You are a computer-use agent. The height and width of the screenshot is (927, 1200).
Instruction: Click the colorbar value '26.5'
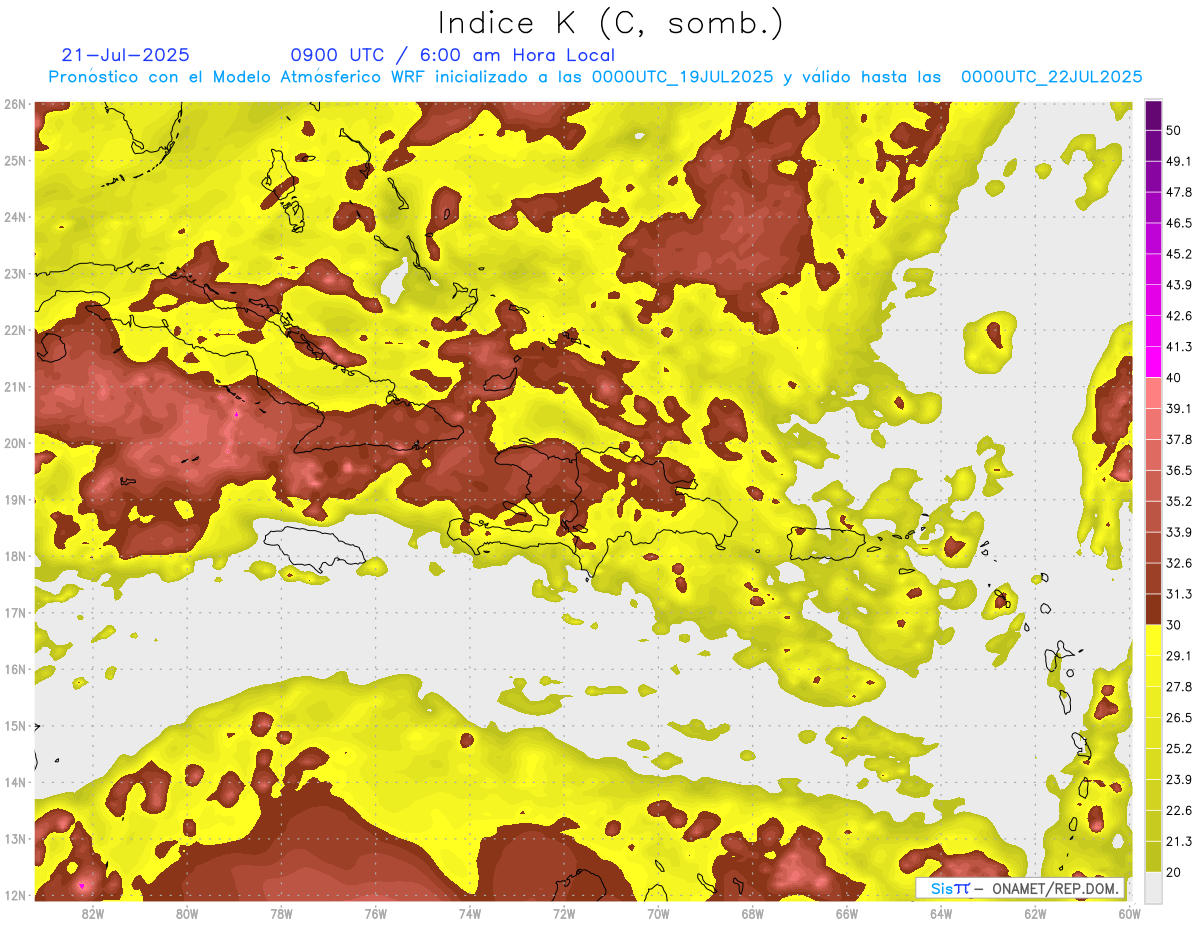click(x=1178, y=718)
